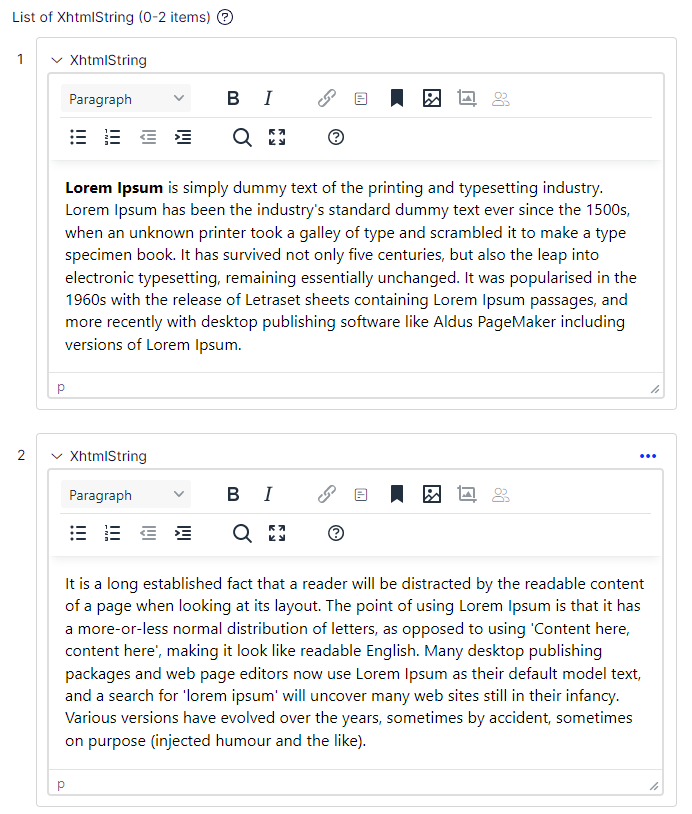Image resolution: width=692 pixels, height=814 pixels.
Task: Open find and replace in first editor
Action: [242, 138]
